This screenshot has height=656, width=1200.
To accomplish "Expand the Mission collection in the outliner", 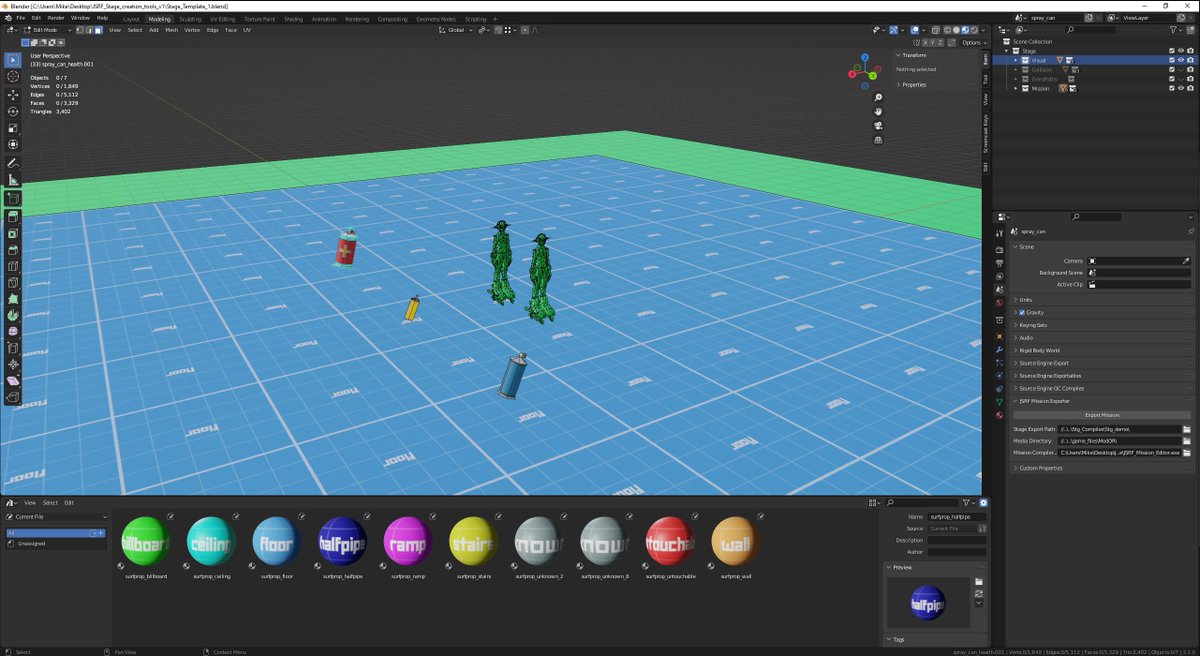I will click(x=1016, y=88).
